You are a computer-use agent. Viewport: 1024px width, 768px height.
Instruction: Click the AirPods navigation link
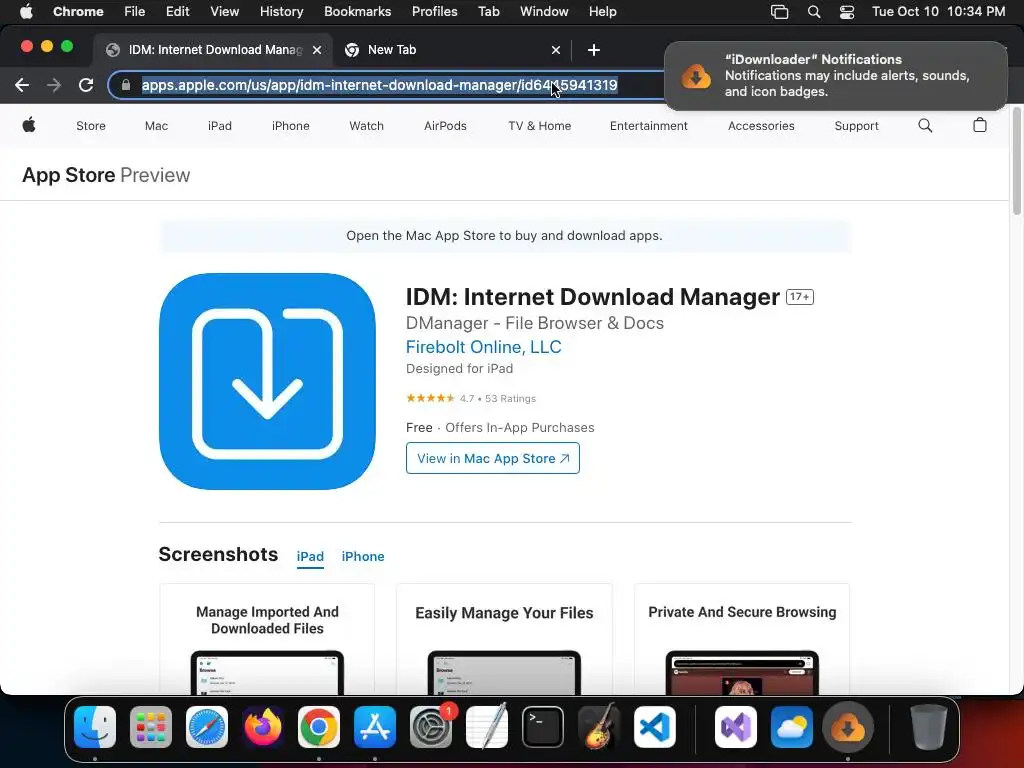click(445, 126)
